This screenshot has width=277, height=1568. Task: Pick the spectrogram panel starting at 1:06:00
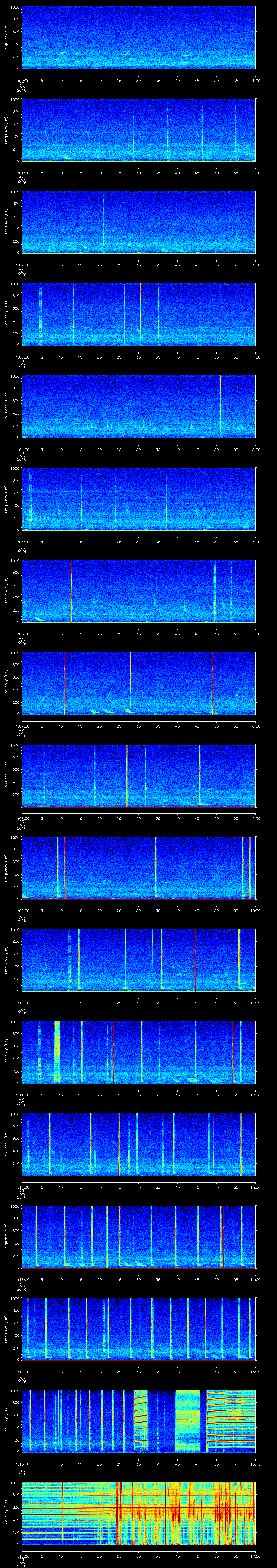point(138,591)
